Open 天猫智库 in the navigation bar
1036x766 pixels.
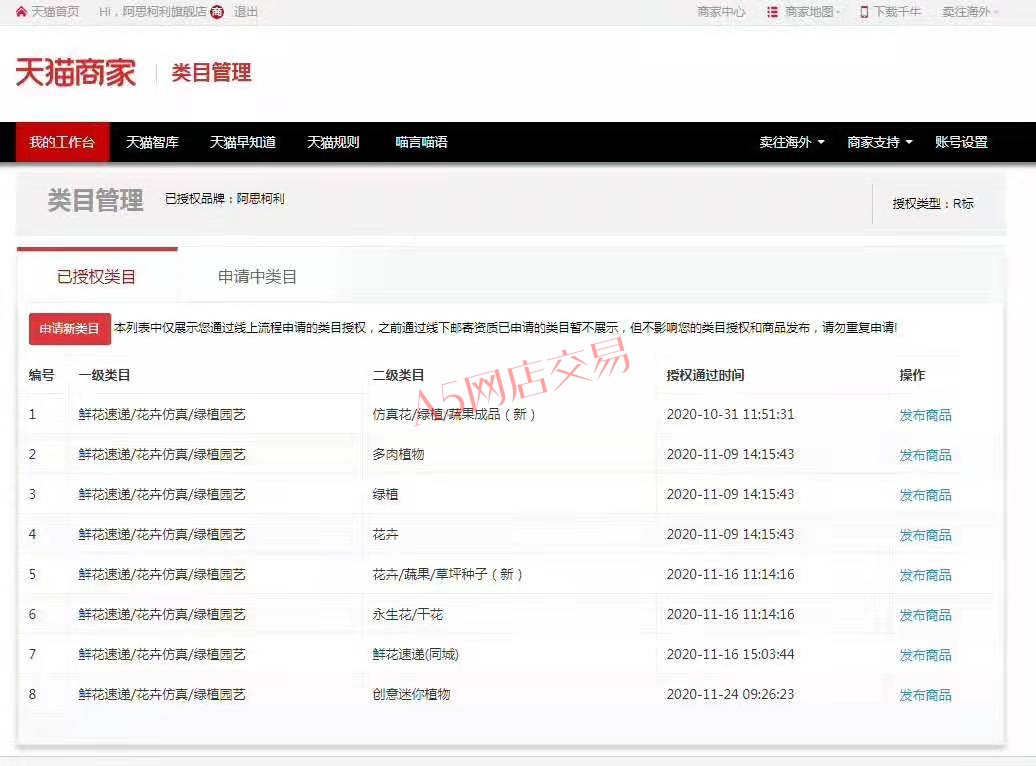tap(153, 142)
